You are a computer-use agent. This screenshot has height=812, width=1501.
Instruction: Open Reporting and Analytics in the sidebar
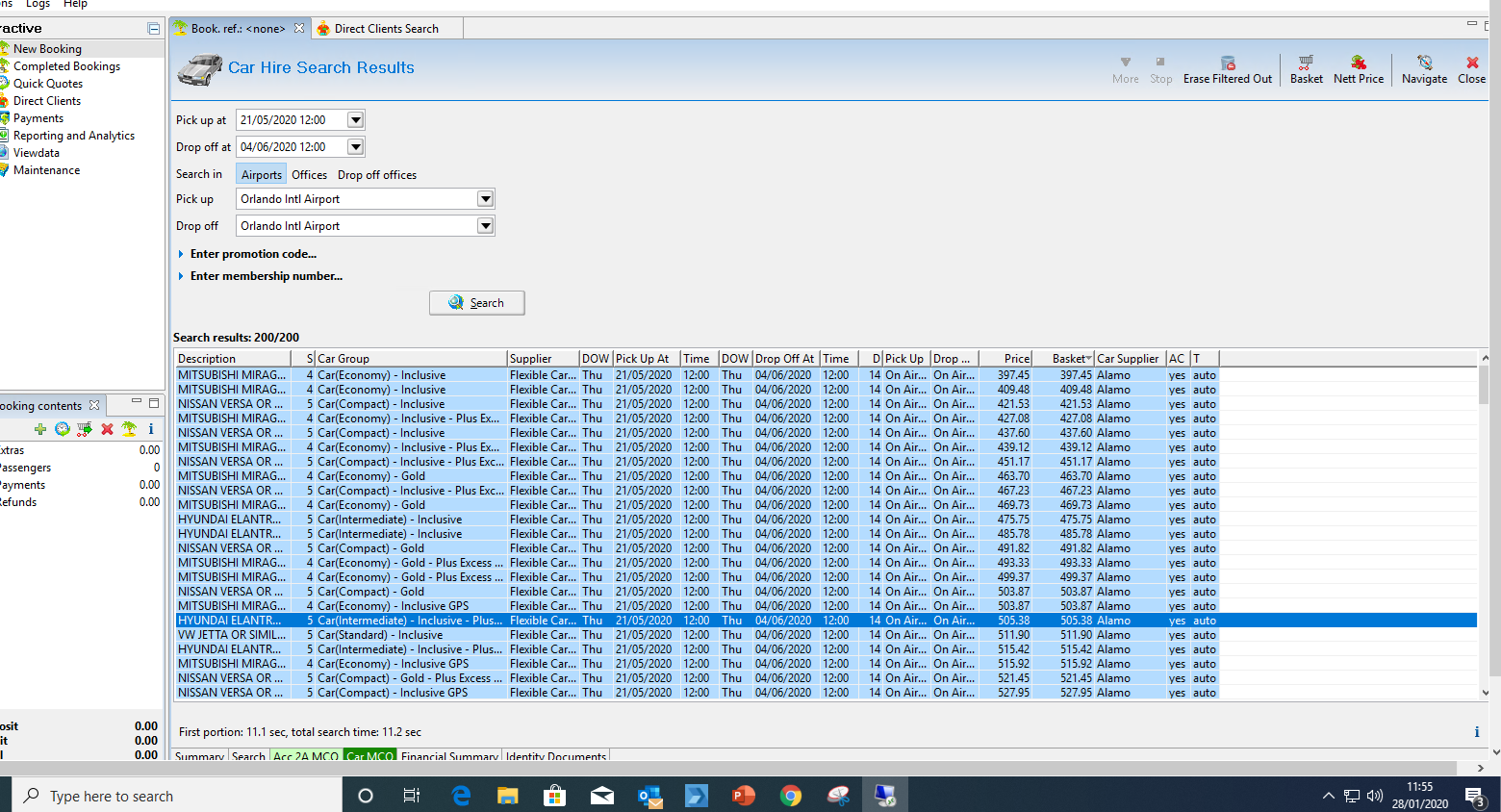73,136
